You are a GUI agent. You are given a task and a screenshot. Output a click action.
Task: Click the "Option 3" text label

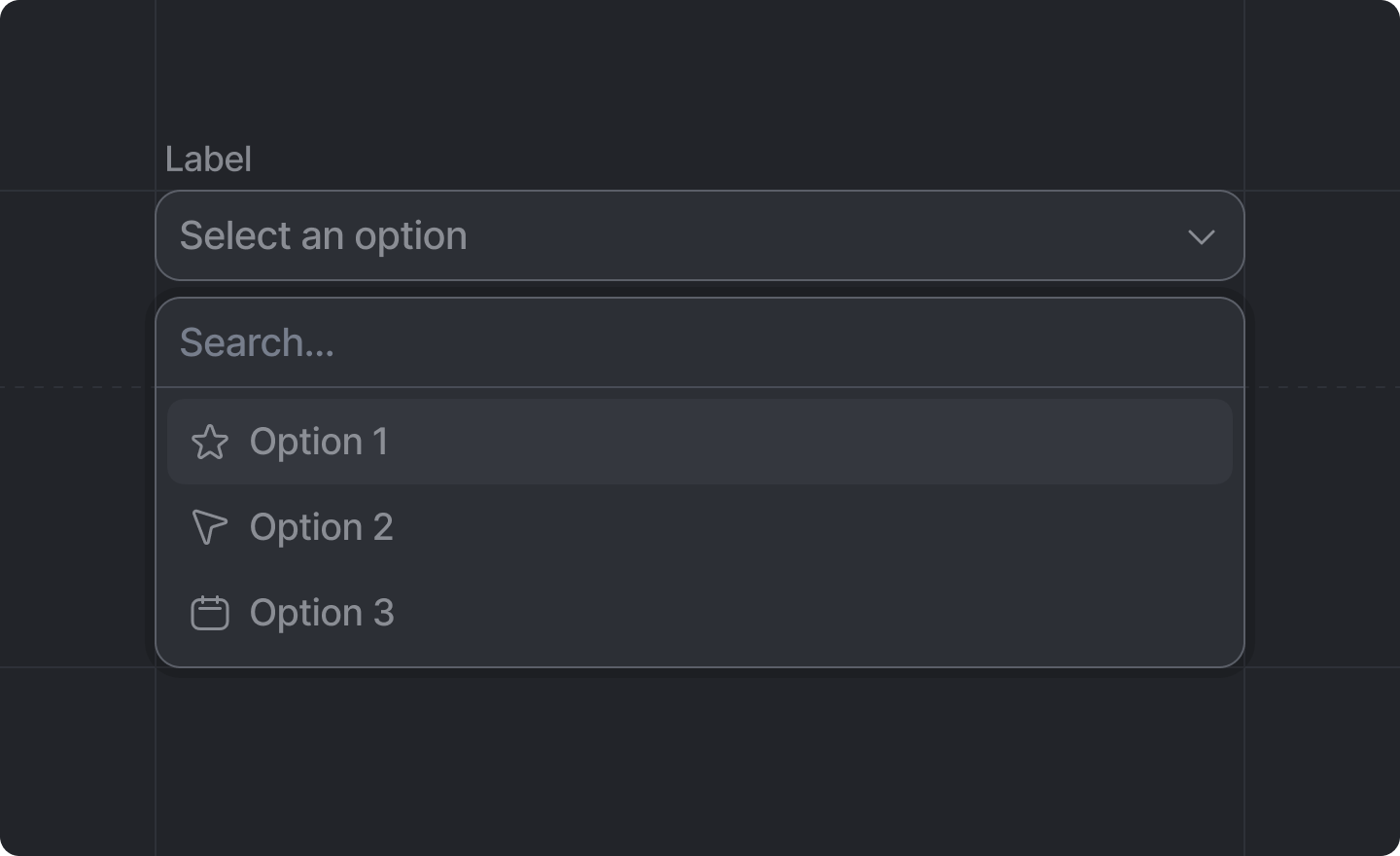[322, 613]
